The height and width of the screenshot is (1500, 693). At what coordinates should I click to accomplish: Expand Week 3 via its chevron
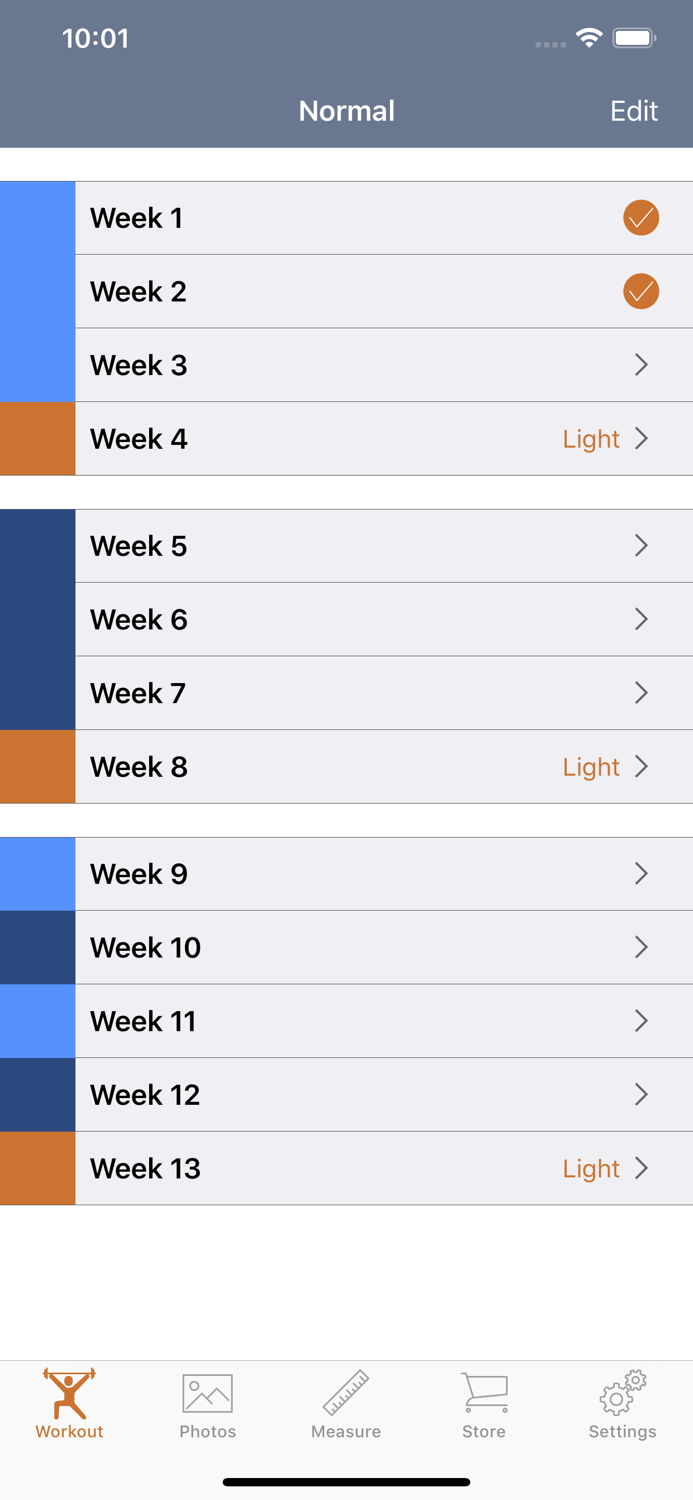tap(641, 365)
